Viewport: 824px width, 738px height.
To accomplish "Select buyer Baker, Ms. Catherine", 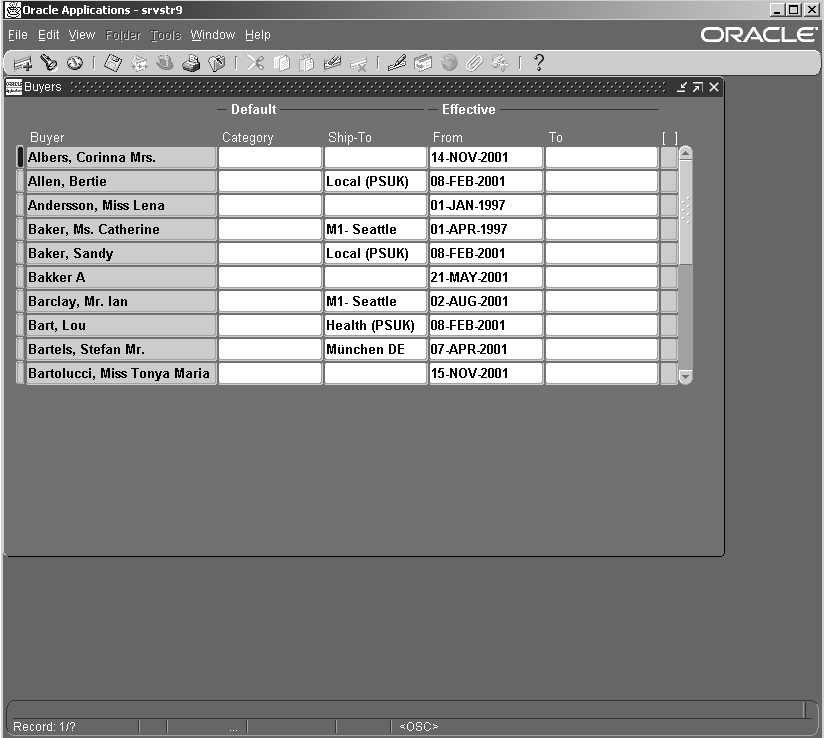I will (x=121, y=229).
